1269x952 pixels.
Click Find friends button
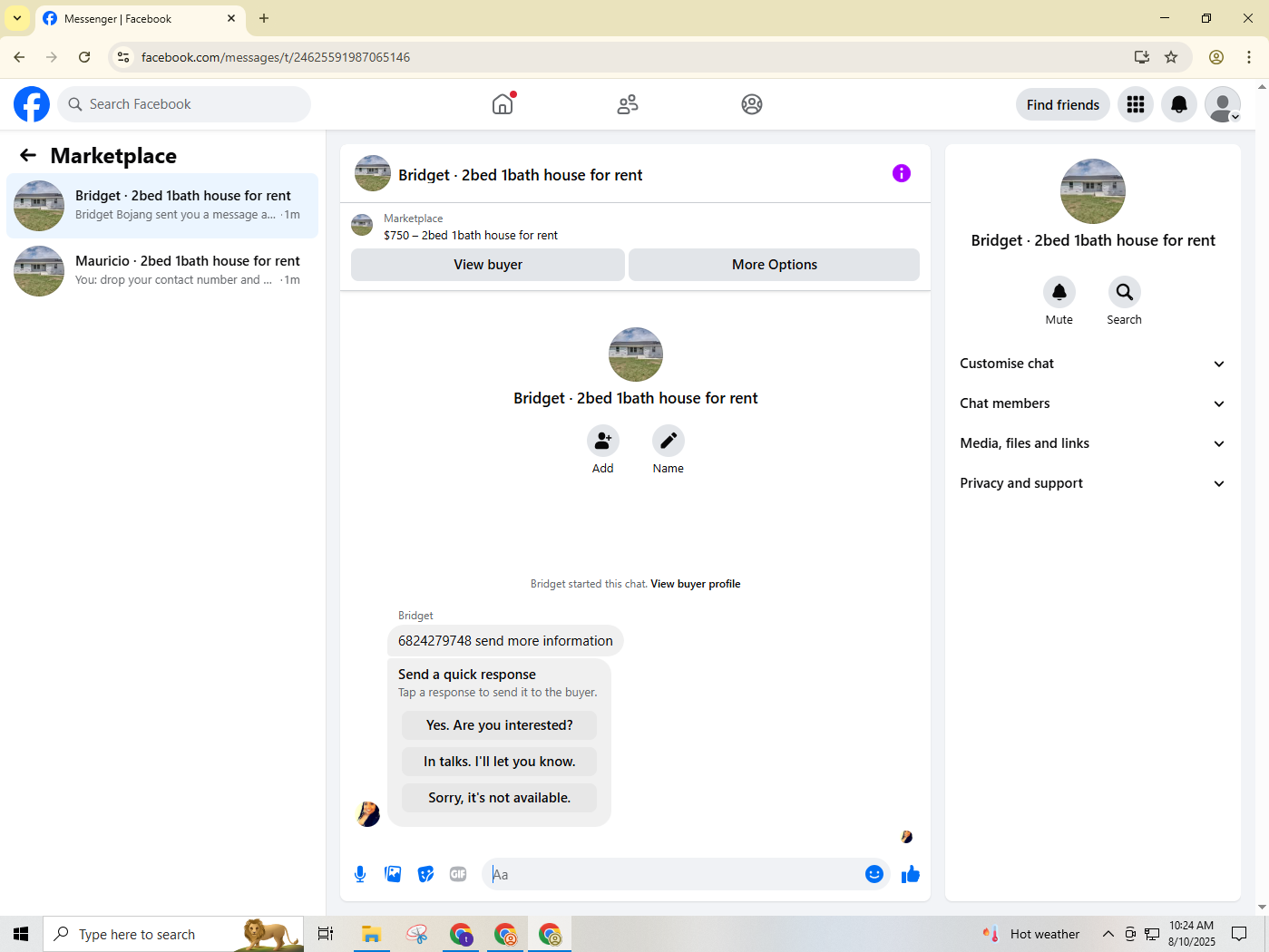[x=1063, y=104]
